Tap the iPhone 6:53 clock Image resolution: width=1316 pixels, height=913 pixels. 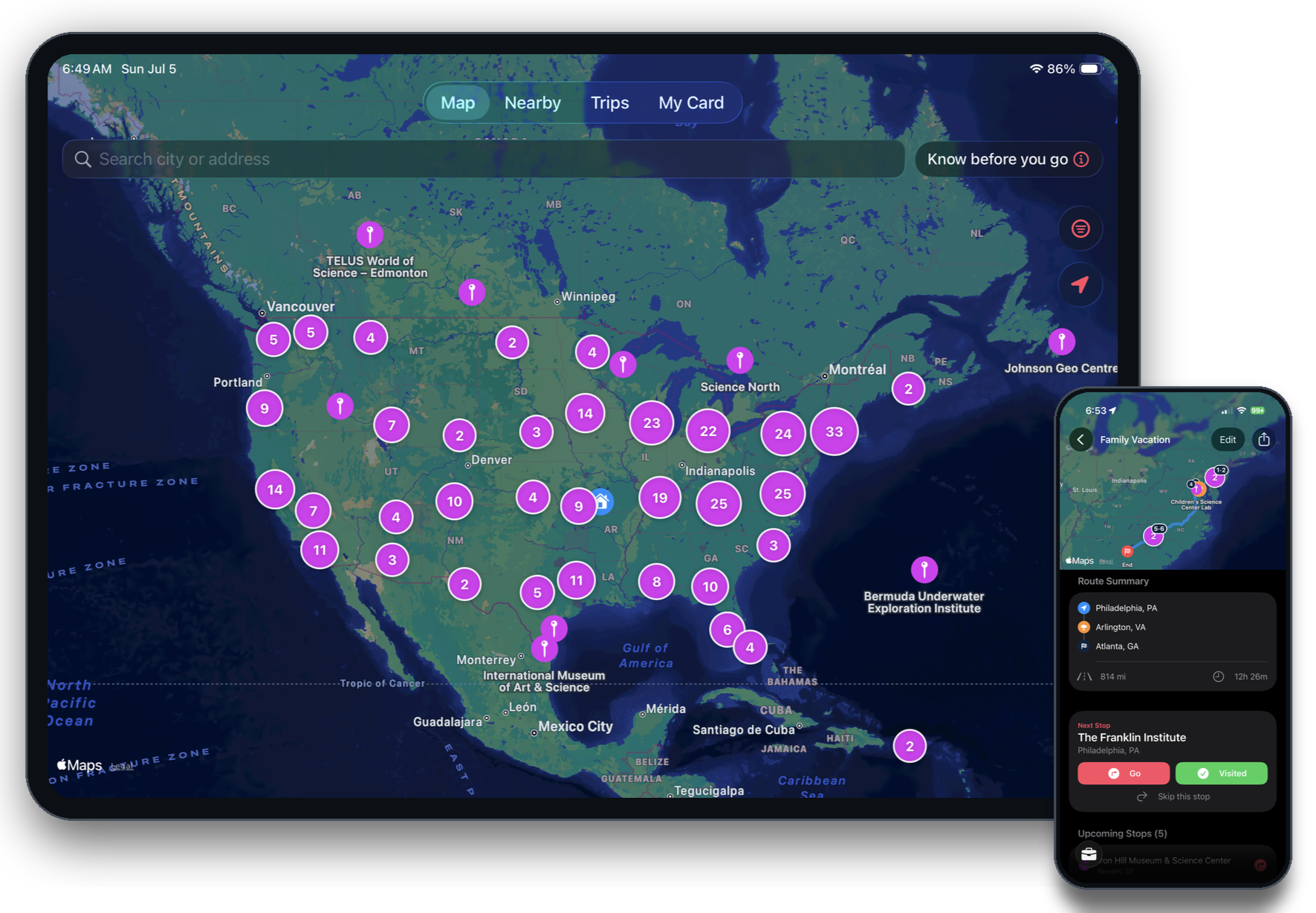(x=1095, y=411)
